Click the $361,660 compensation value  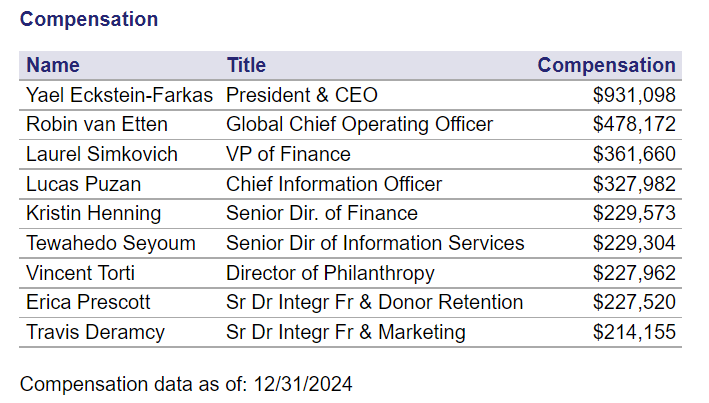pos(634,155)
